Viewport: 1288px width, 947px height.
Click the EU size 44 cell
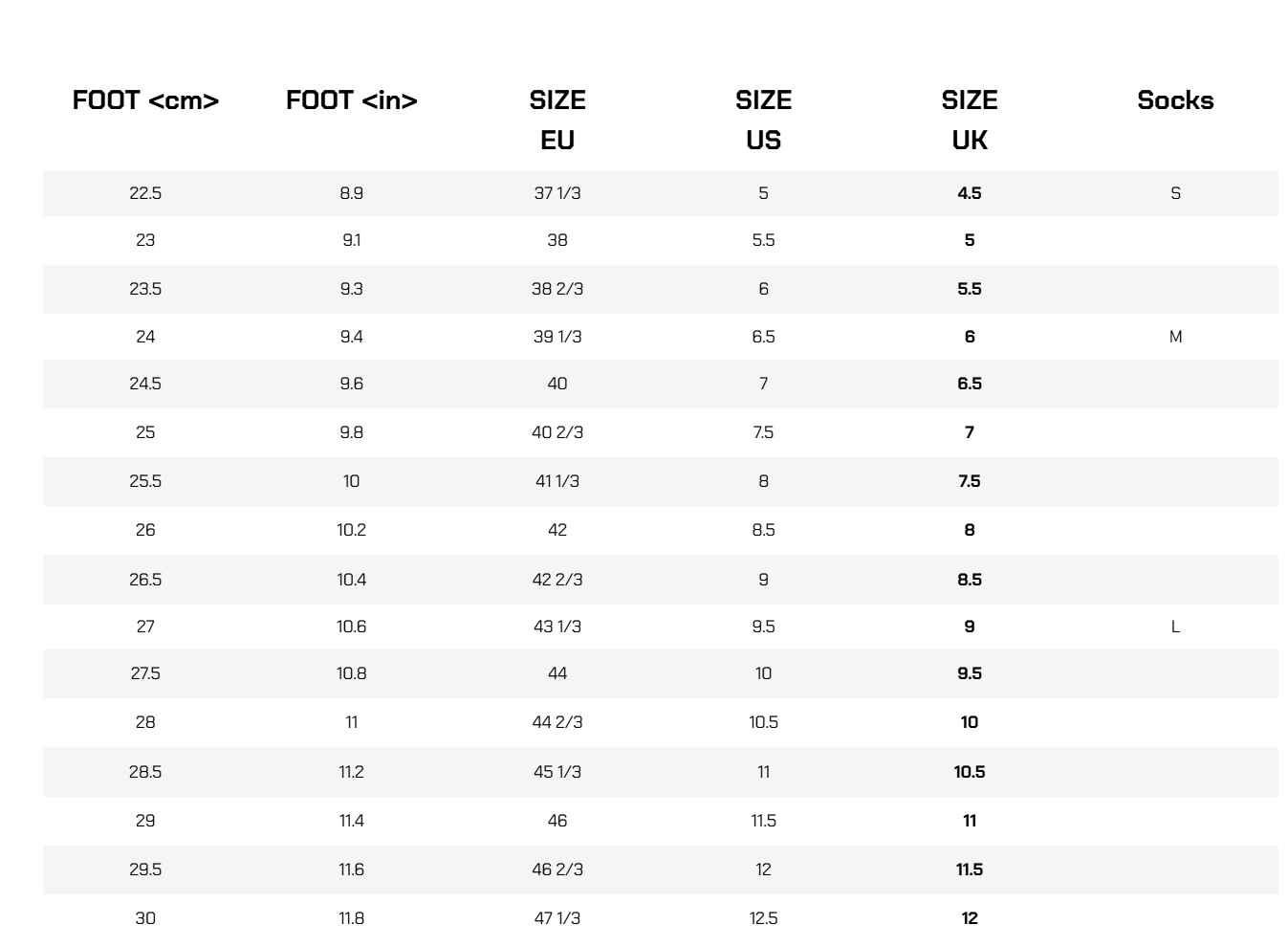coord(557,673)
